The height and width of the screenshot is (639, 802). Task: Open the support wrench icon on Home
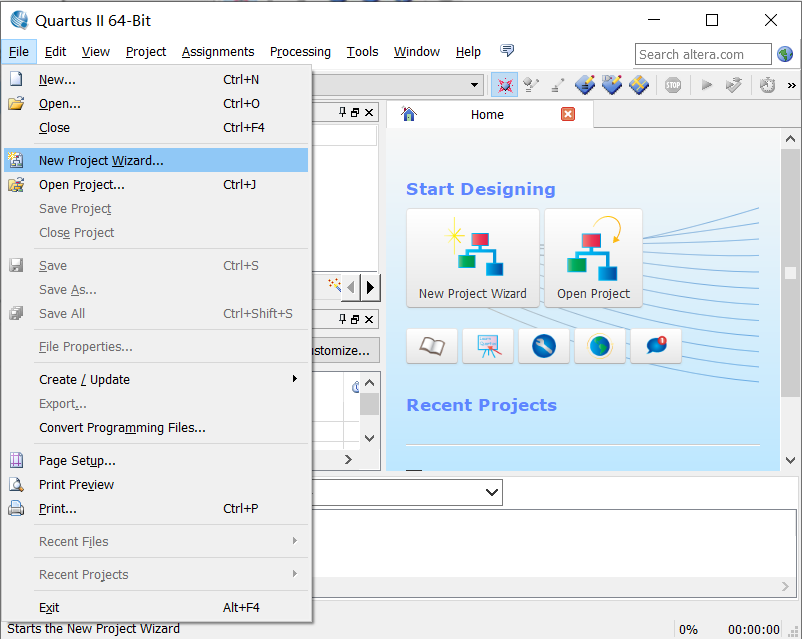tap(544, 346)
